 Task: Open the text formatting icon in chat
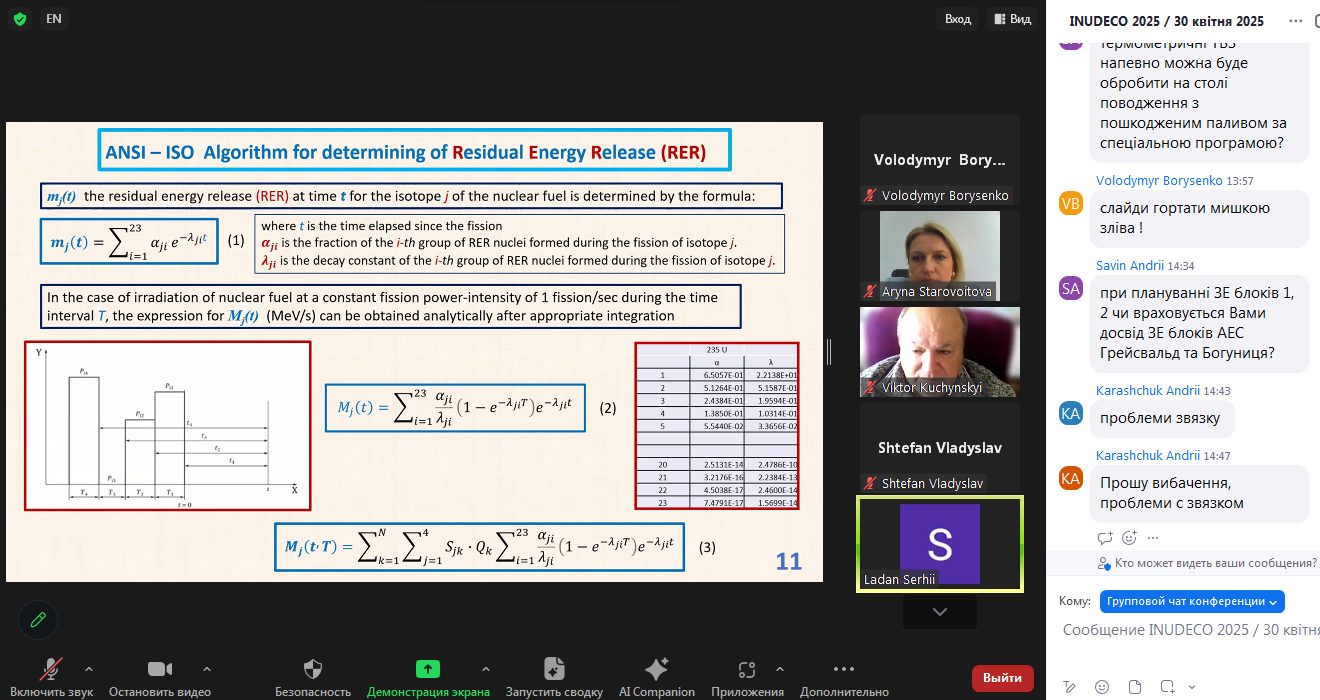pos(1070,686)
